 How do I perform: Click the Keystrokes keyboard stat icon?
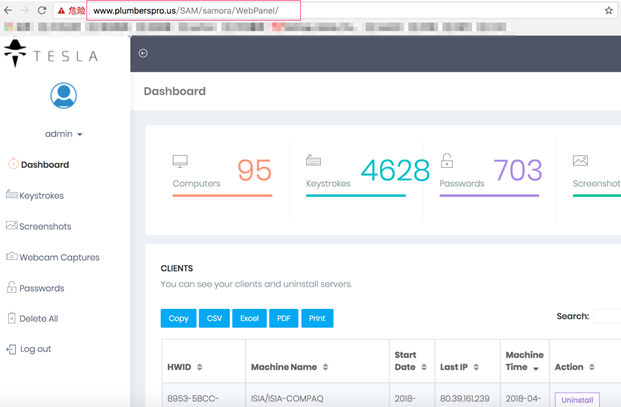[x=313, y=160]
